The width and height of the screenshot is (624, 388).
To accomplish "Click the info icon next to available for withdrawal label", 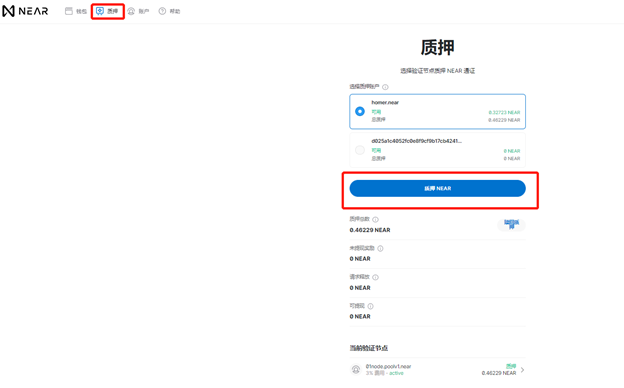I will 370,306.
